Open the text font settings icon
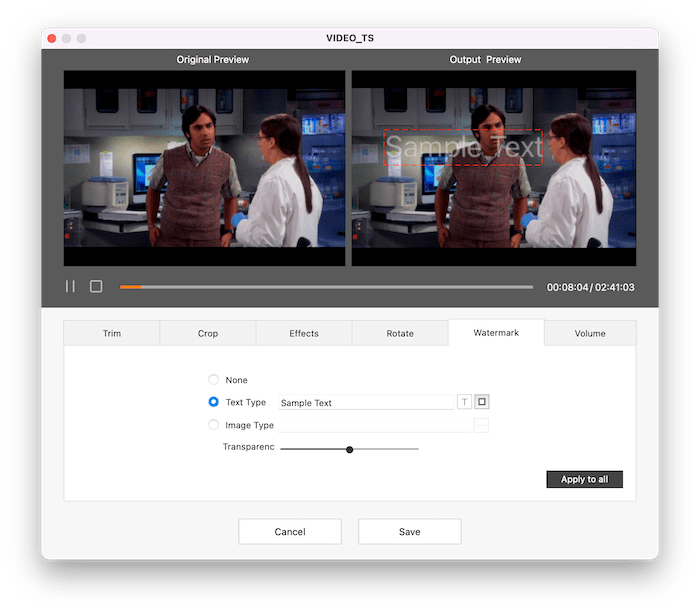The image size is (700, 614). tap(464, 402)
